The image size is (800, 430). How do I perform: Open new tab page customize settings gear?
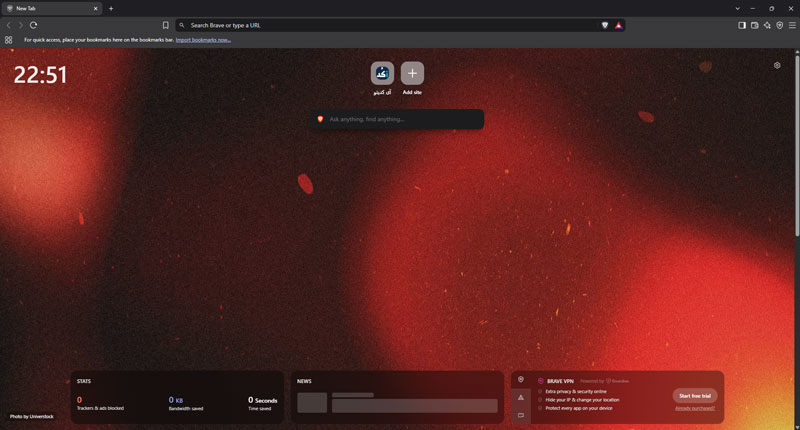point(777,65)
